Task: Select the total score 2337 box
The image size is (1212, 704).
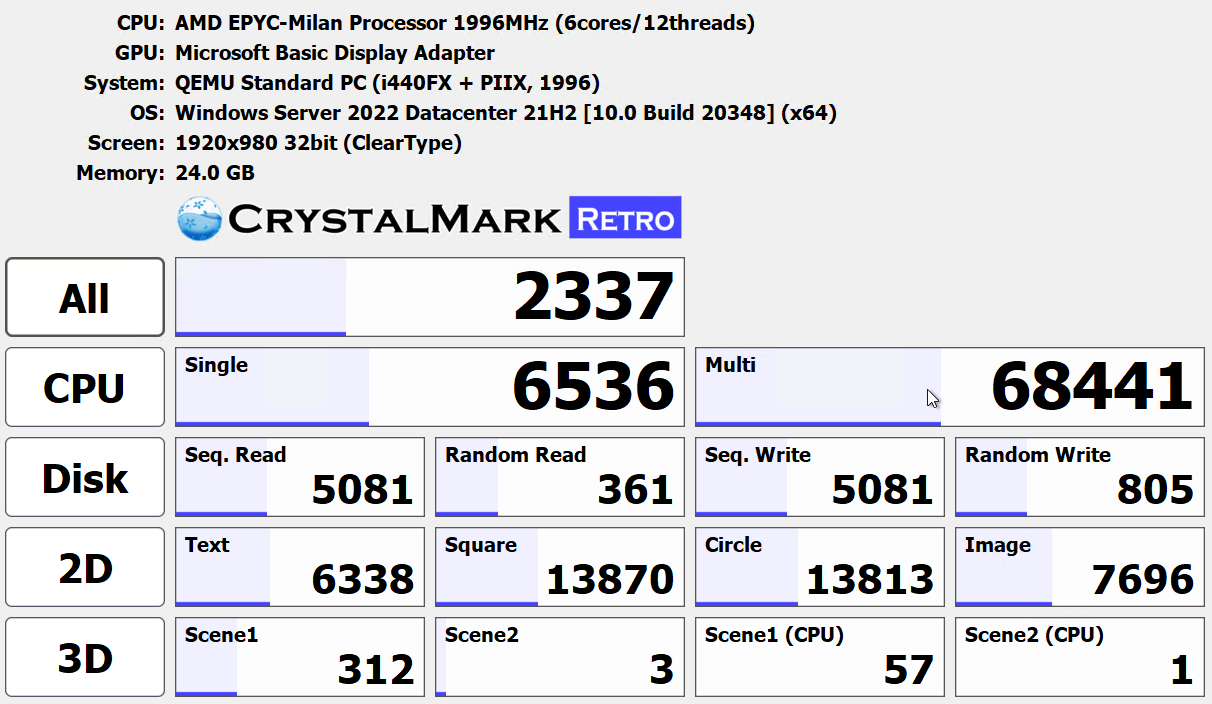Action: (x=430, y=297)
